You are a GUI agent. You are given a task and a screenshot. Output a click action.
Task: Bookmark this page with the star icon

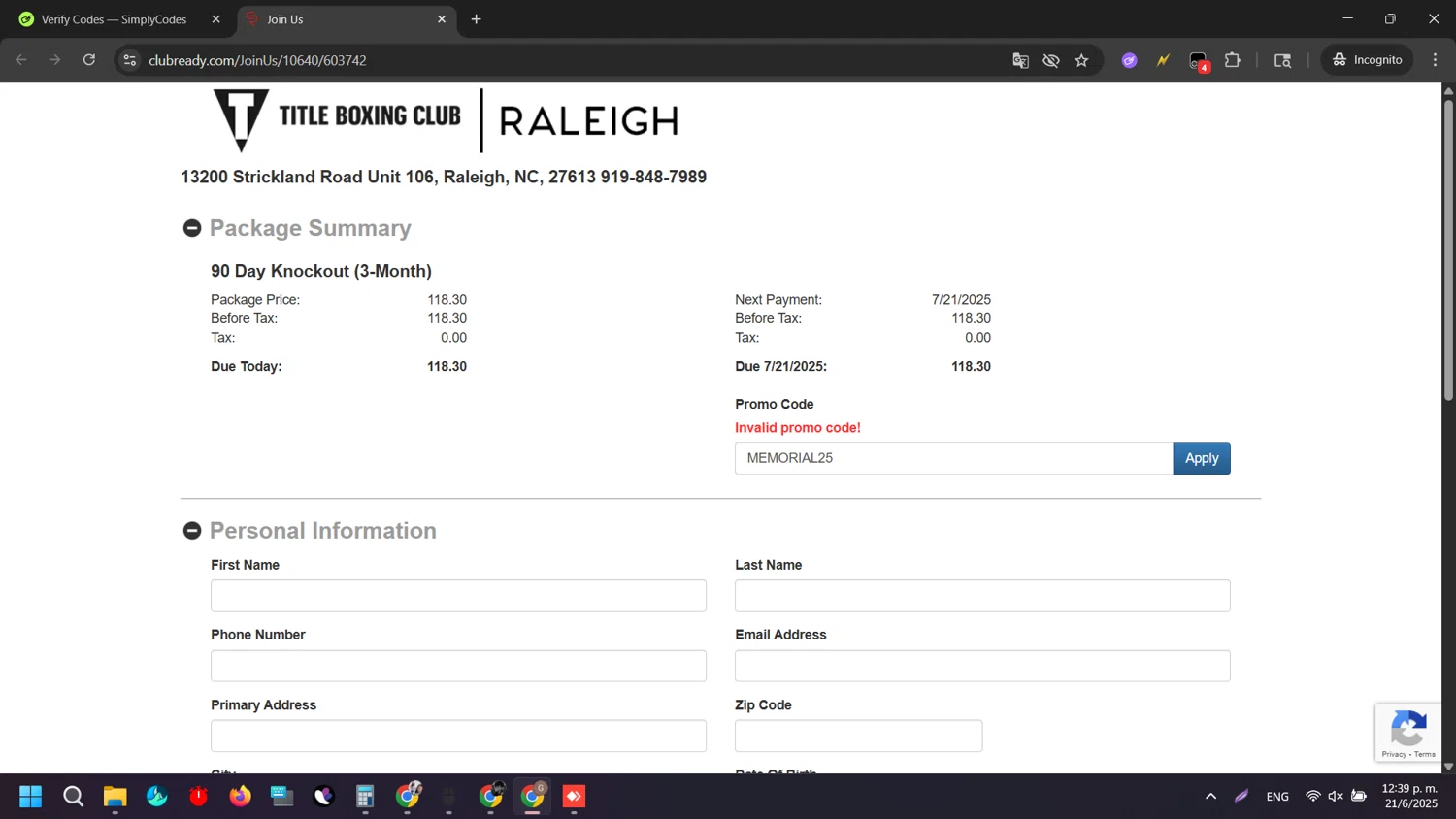coord(1082,60)
